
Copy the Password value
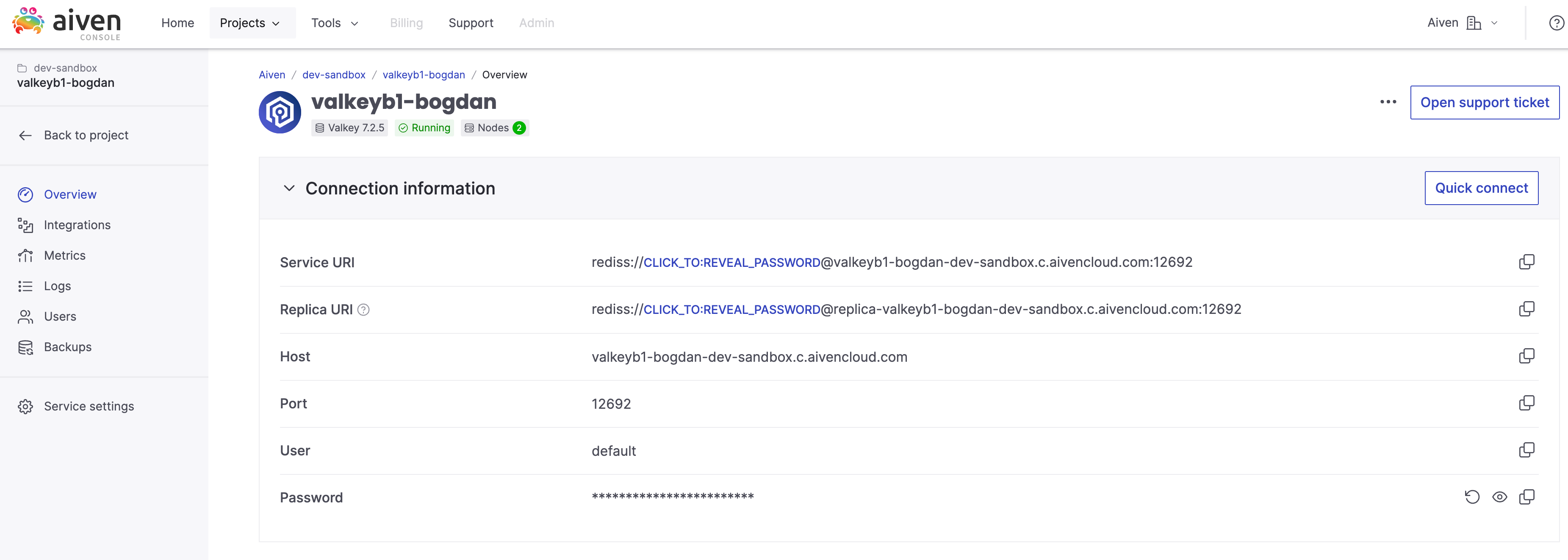(x=1526, y=497)
